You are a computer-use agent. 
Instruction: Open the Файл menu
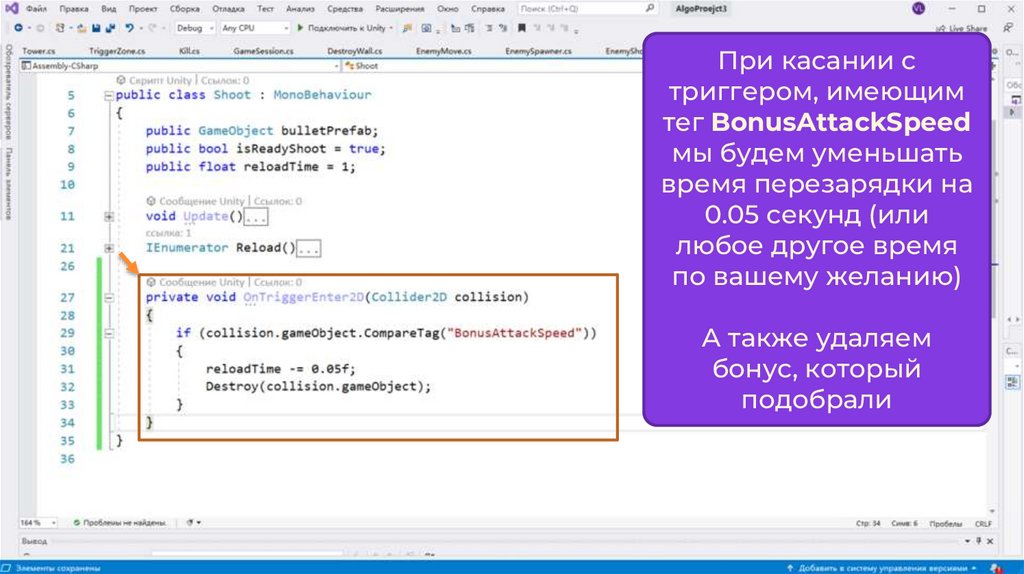click(36, 8)
